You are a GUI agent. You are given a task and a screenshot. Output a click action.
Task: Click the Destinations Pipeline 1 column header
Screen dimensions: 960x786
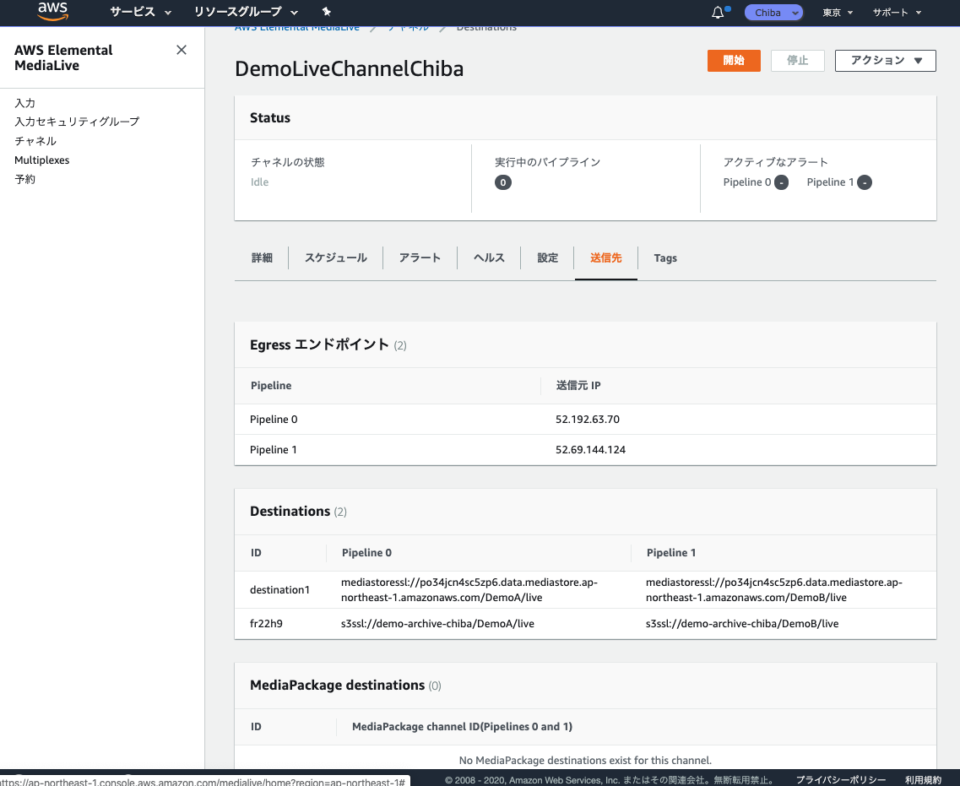point(671,553)
